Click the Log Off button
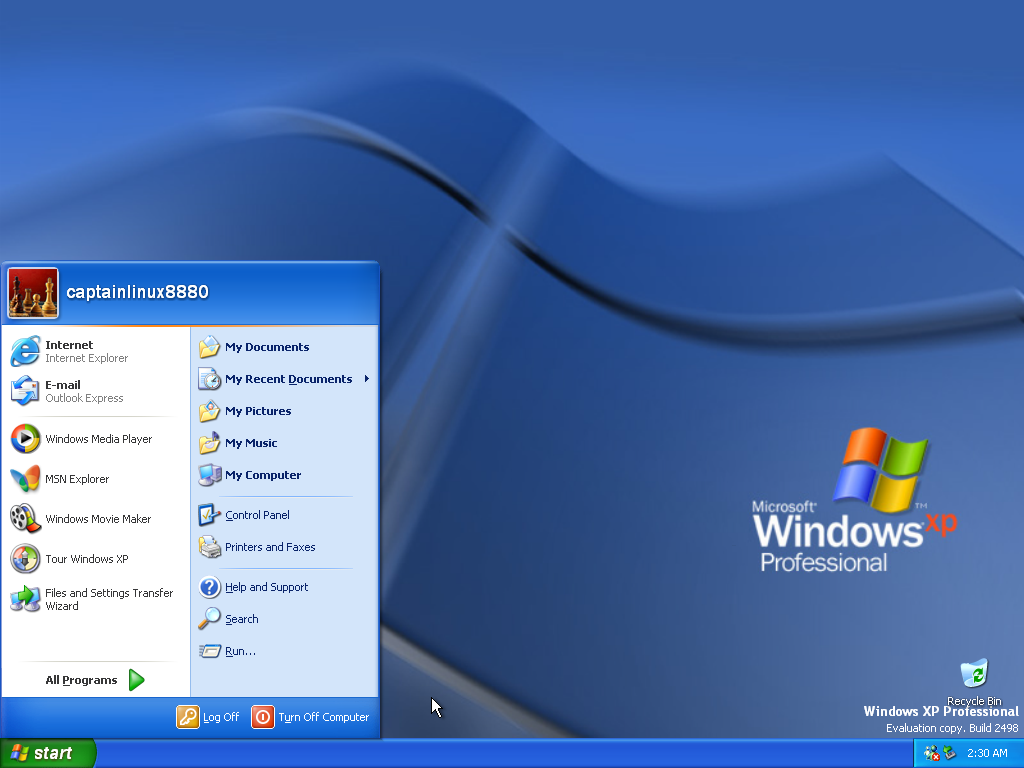 [209, 717]
